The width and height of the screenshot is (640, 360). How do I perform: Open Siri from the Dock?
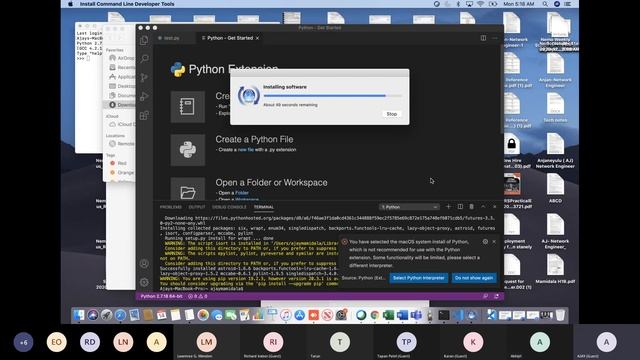pos(93,315)
